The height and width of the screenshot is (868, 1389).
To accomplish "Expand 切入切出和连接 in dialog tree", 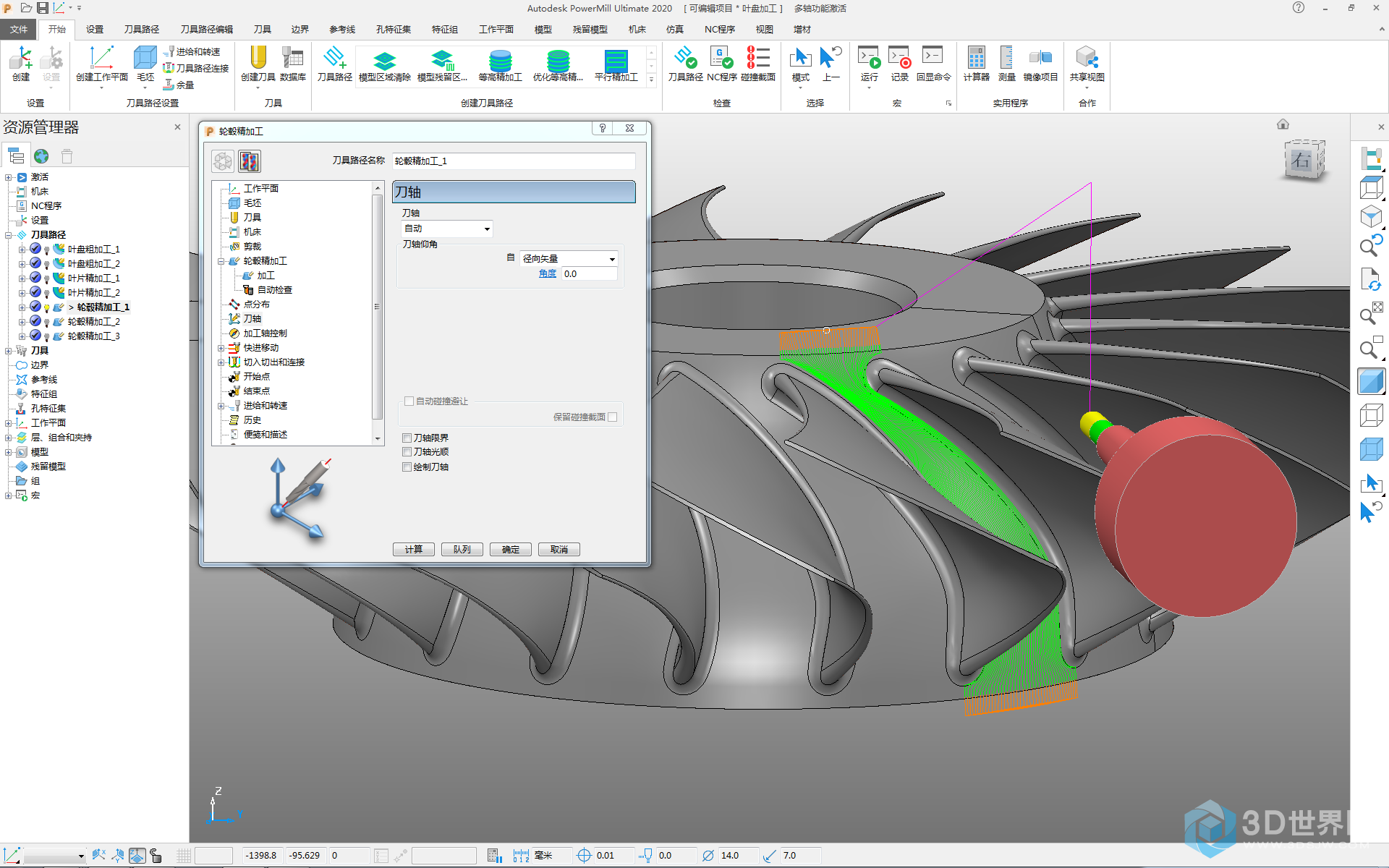I will coord(221,362).
